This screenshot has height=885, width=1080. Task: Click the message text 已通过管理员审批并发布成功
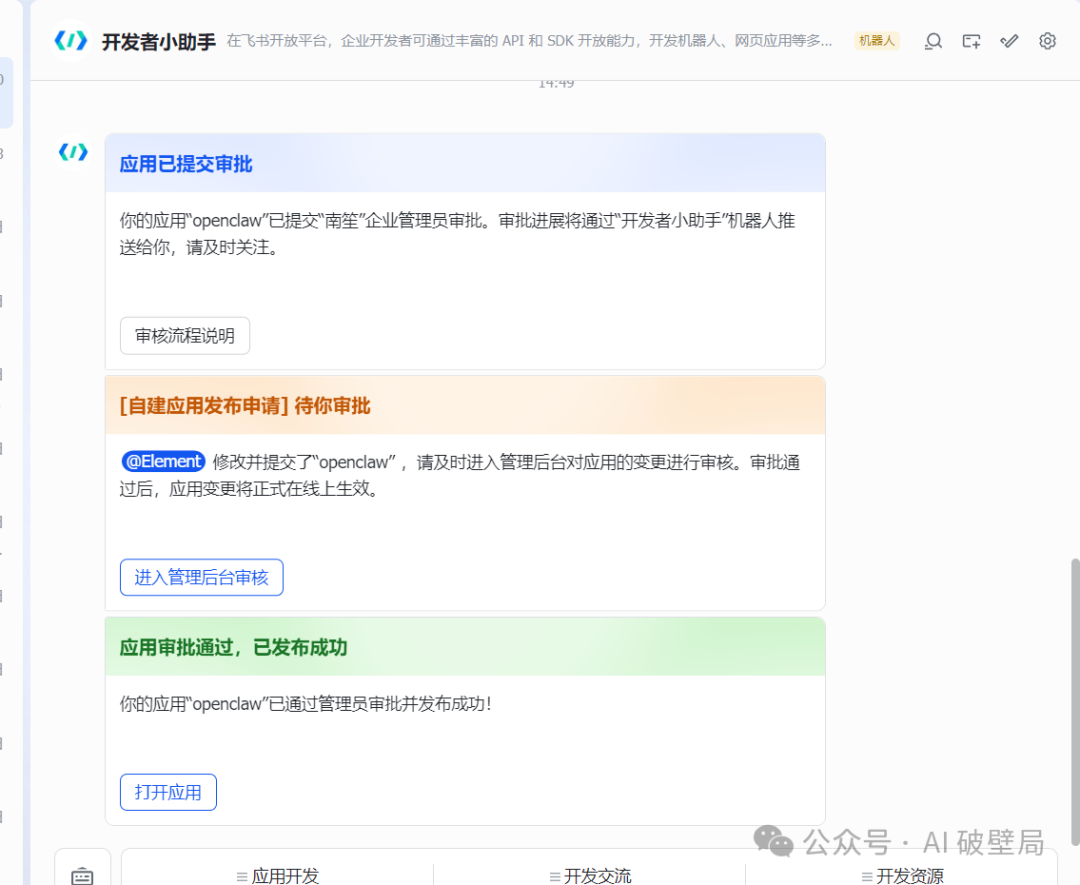pyautogui.click(x=306, y=704)
